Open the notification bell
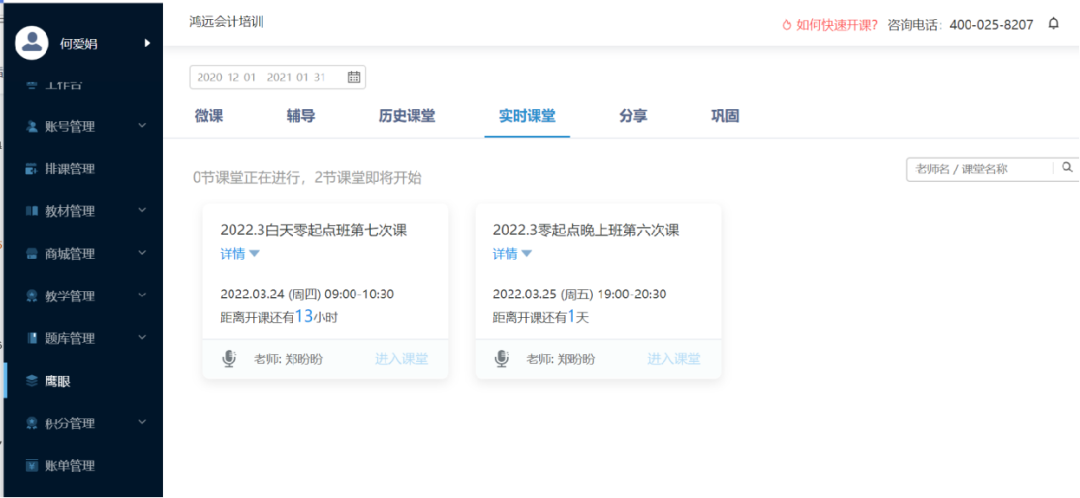Image resolution: width=1080 pixels, height=498 pixels. (1053, 24)
